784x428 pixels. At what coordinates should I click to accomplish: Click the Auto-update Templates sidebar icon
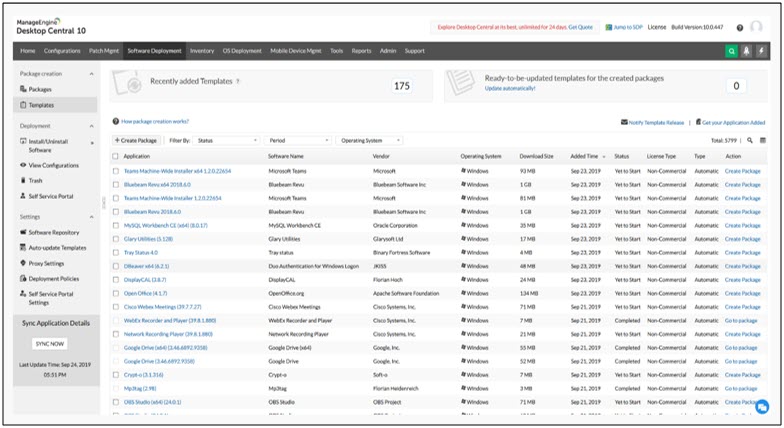click(23, 248)
